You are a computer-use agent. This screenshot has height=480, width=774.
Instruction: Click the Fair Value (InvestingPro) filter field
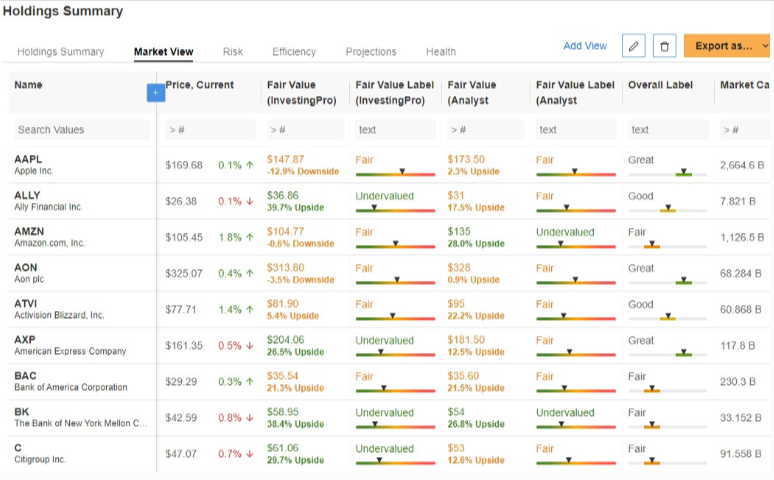pos(305,129)
